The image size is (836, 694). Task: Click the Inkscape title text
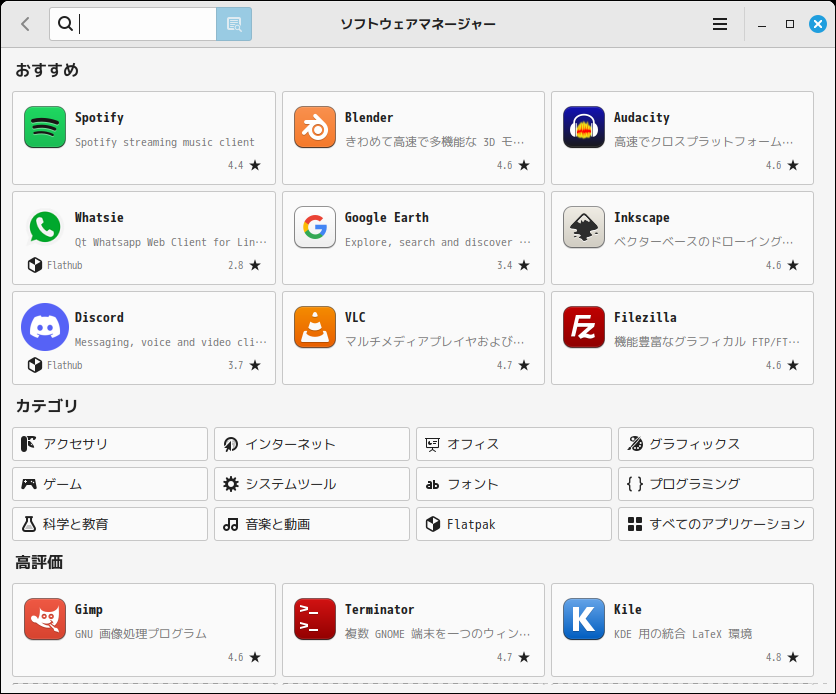[x=641, y=217]
